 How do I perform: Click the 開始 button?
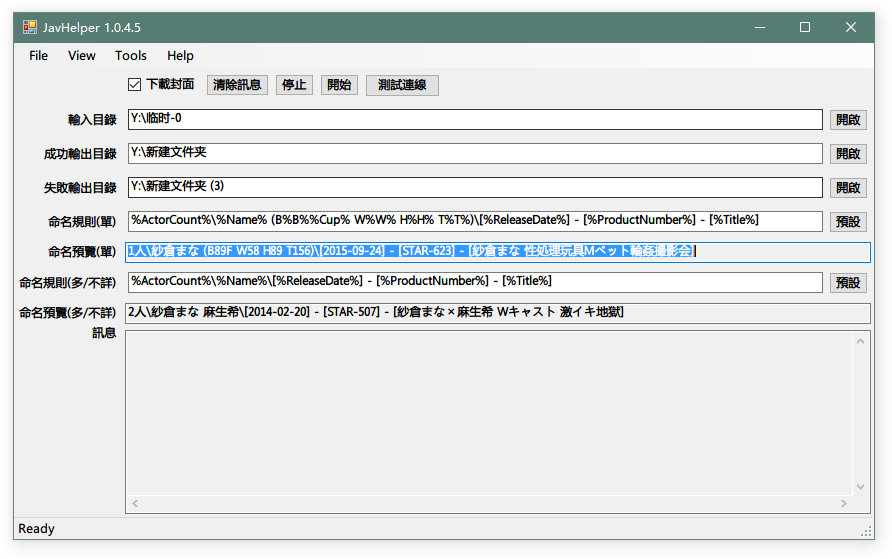point(339,85)
